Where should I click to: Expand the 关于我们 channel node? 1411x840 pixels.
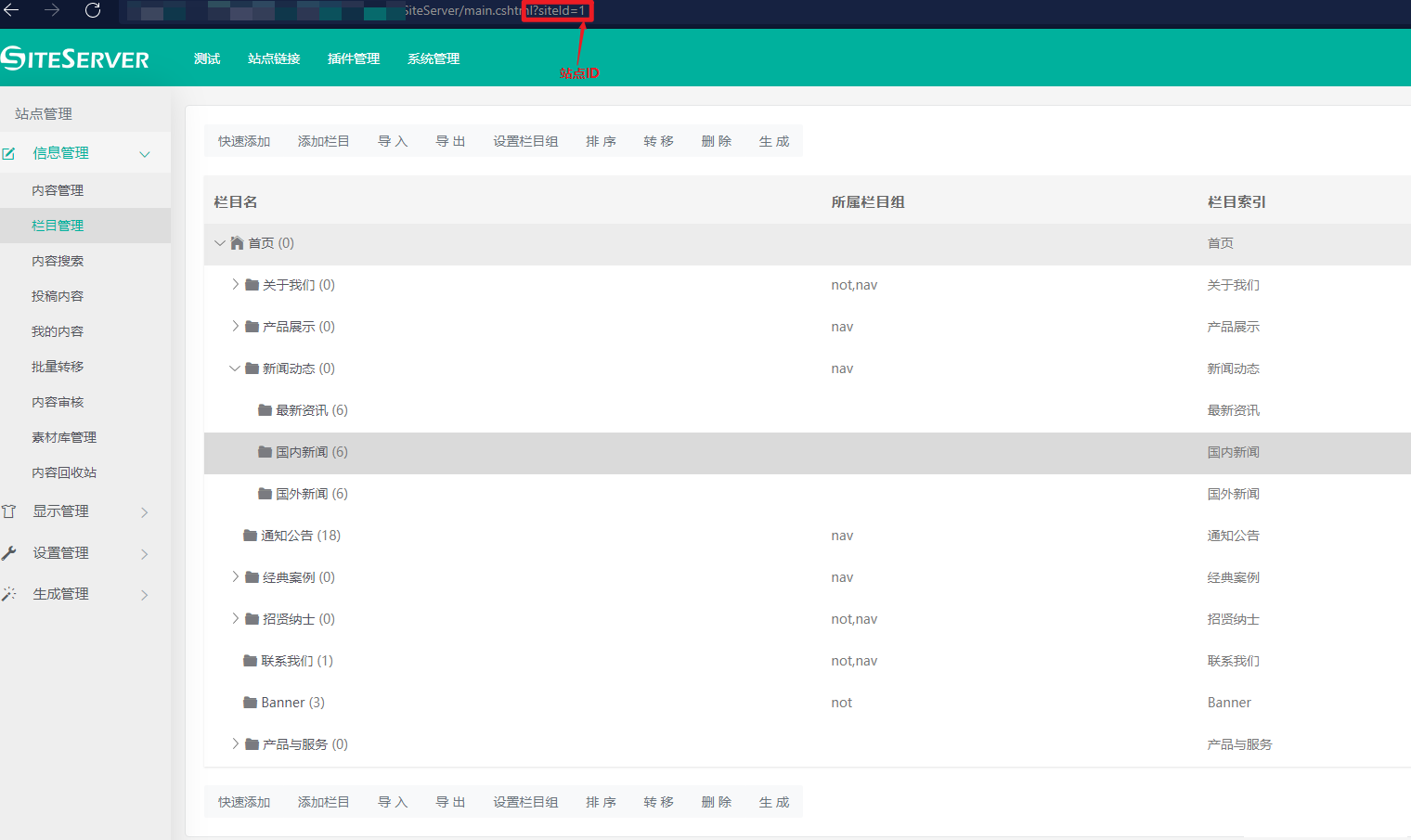tap(235, 285)
